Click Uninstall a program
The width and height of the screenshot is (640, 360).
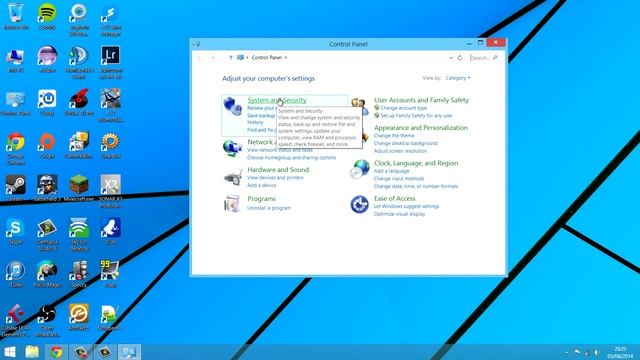point(269,208)
